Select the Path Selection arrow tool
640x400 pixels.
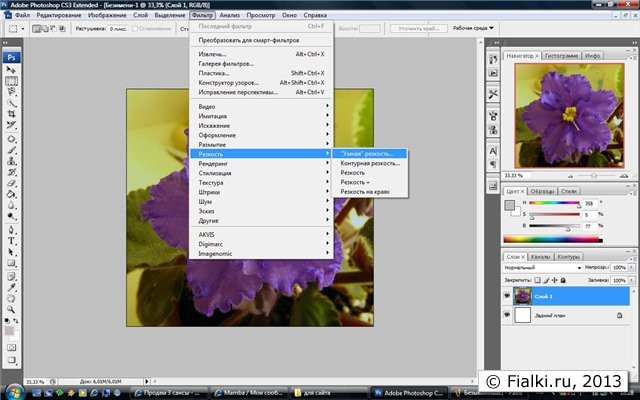point(11,252)
